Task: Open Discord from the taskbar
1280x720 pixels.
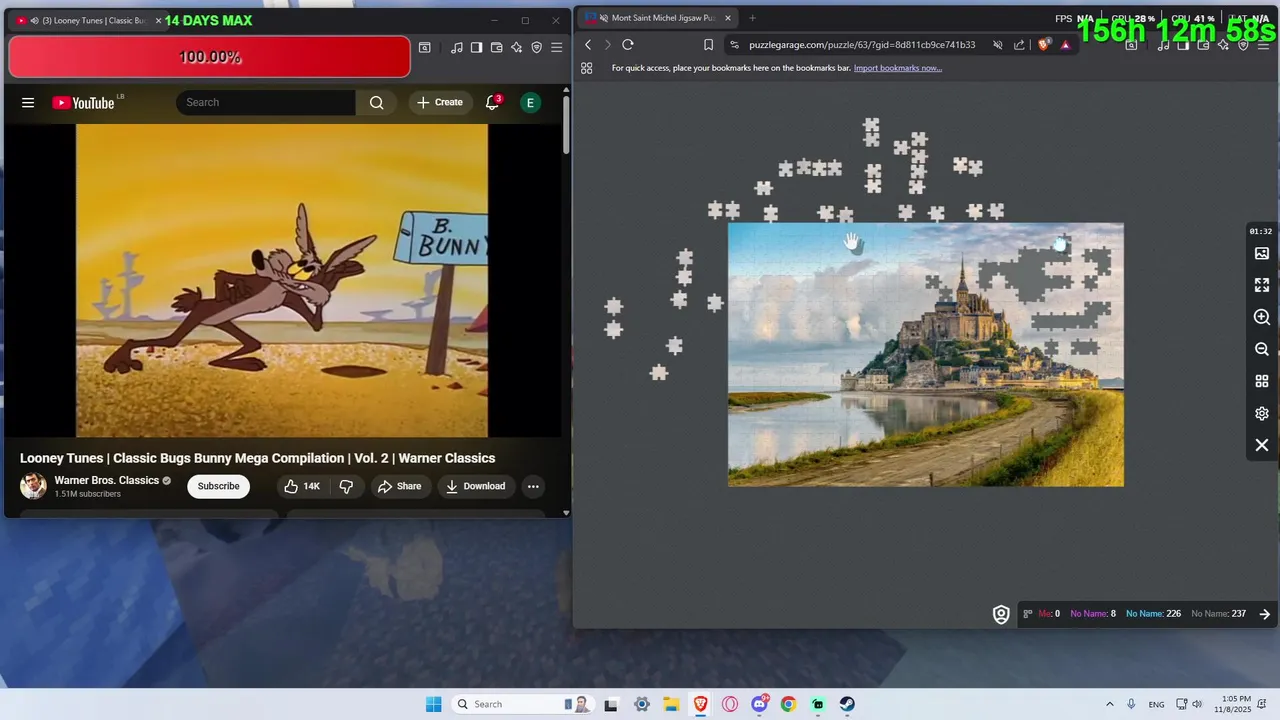Action: click(x=760, y=704)
